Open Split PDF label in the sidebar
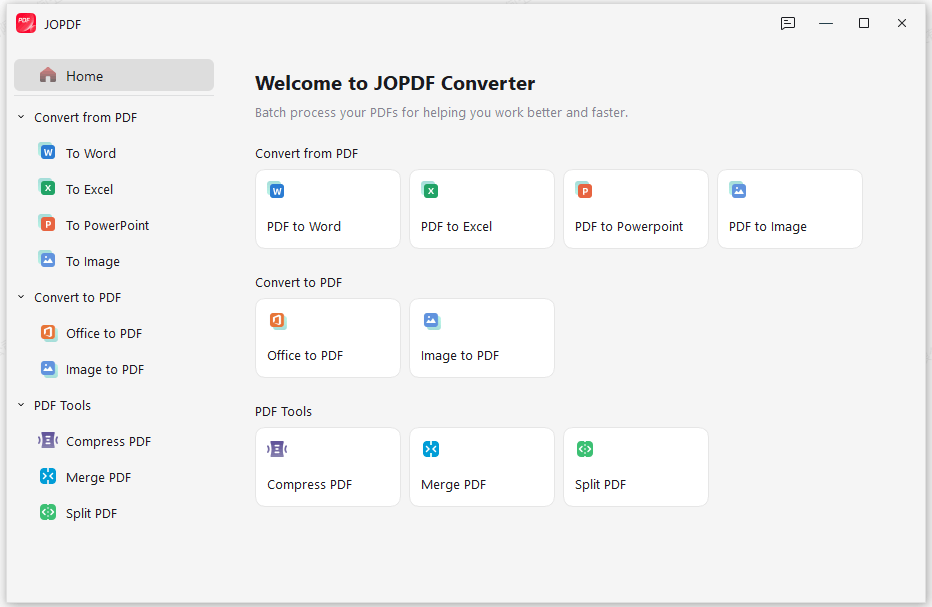 coord(92,514)
